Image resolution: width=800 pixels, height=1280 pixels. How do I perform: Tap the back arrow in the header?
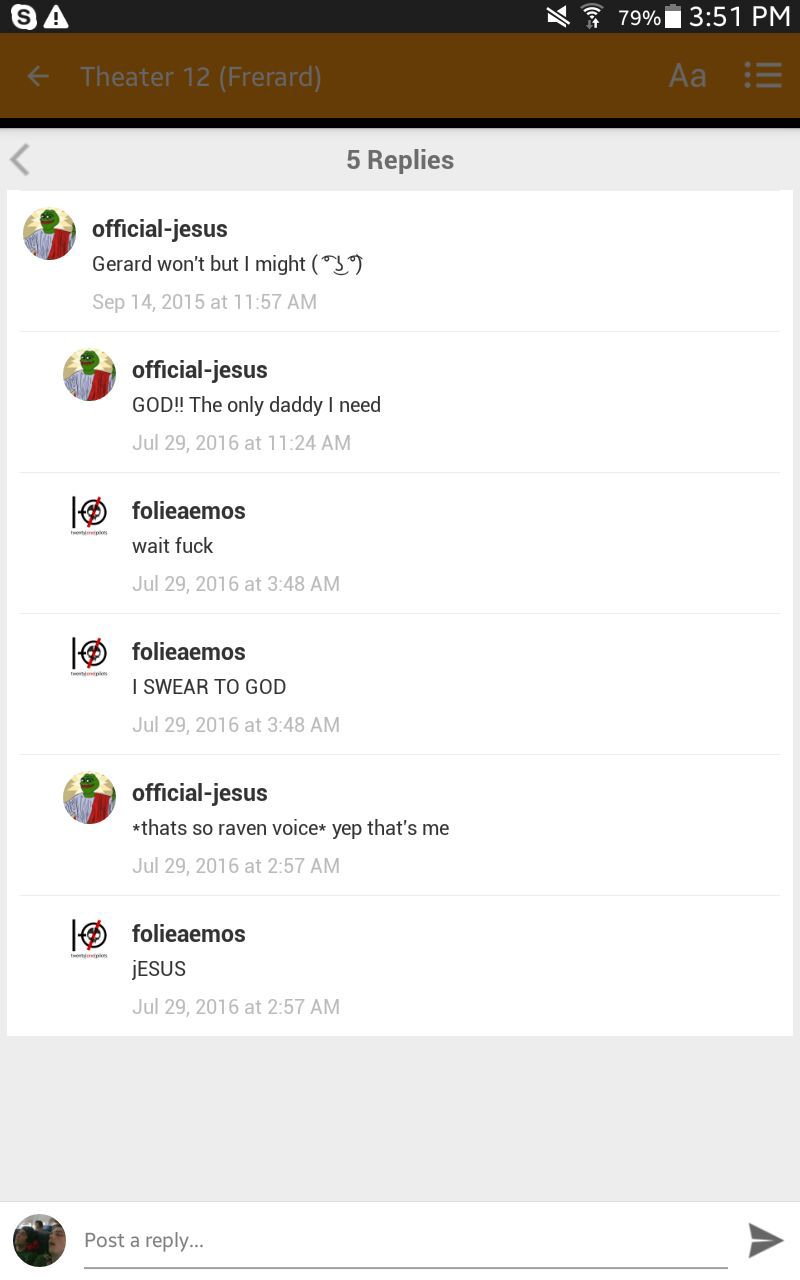(38, 76)
